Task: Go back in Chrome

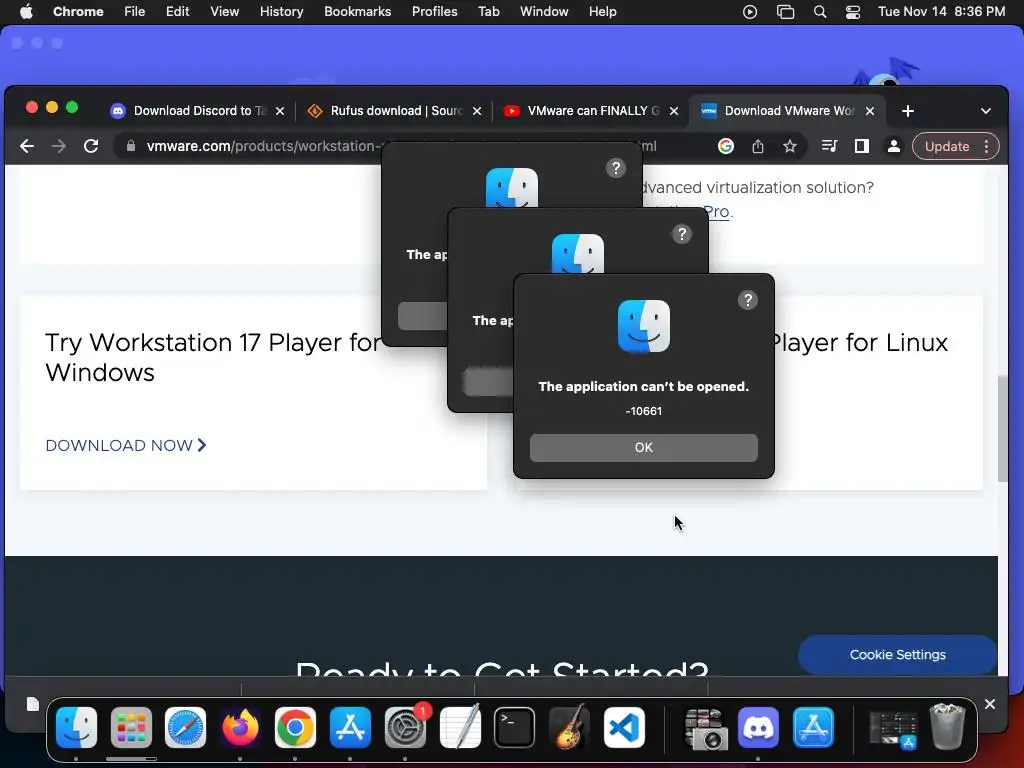Action: [x=27, y=146]
